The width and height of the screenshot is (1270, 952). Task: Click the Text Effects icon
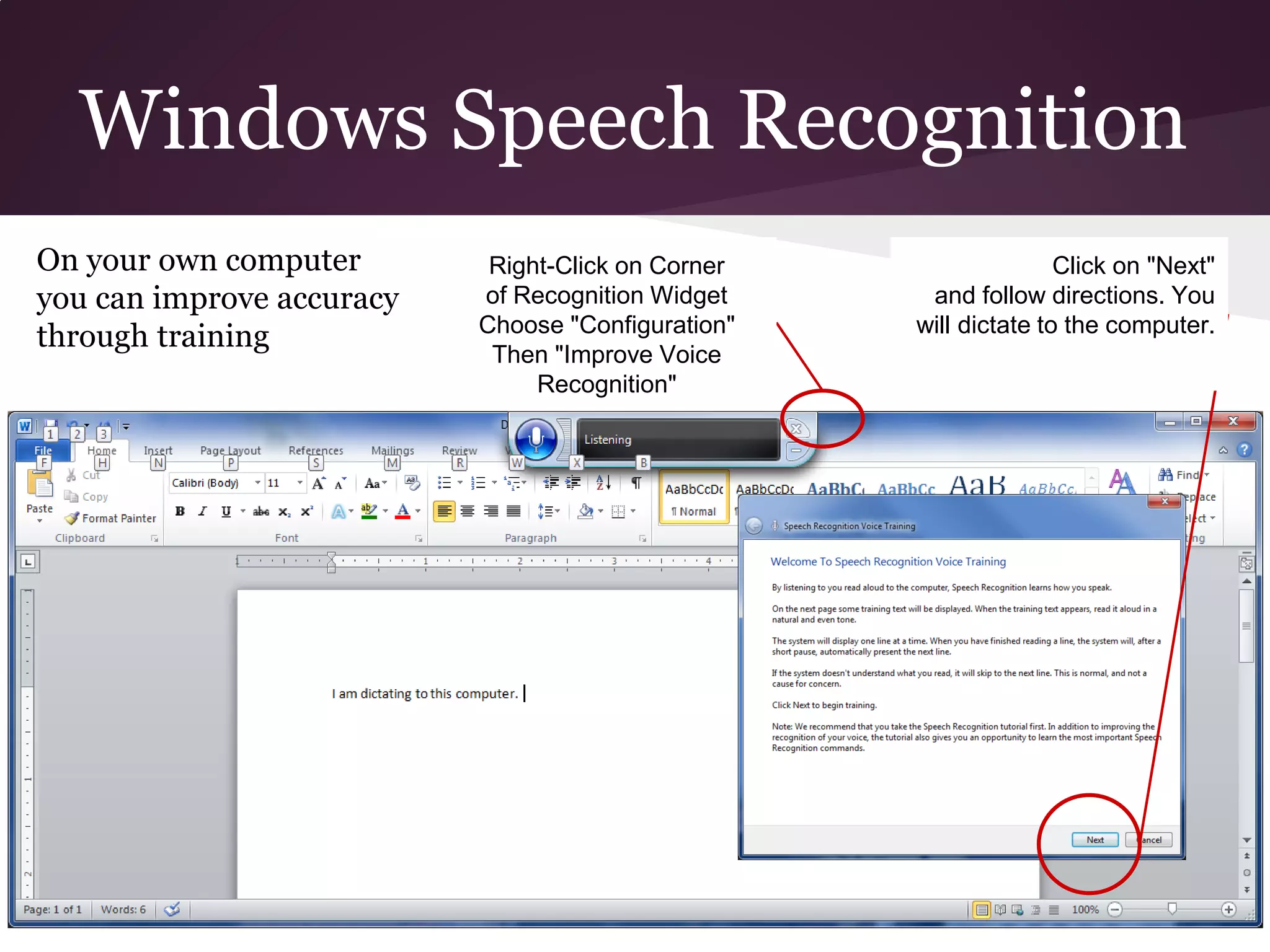[339, 511]
